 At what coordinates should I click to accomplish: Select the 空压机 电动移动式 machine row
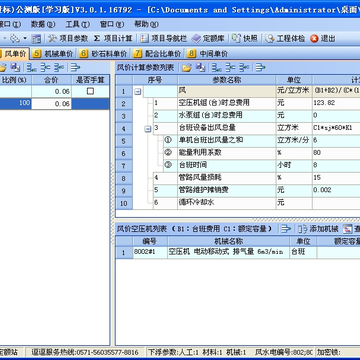[238, 252]
